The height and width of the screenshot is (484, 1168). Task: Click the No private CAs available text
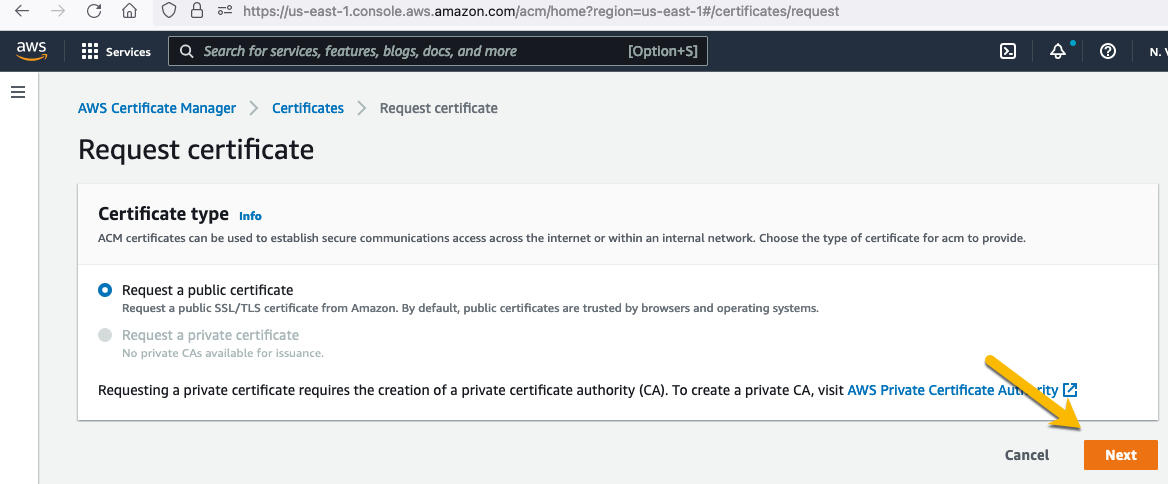point(223,353)
